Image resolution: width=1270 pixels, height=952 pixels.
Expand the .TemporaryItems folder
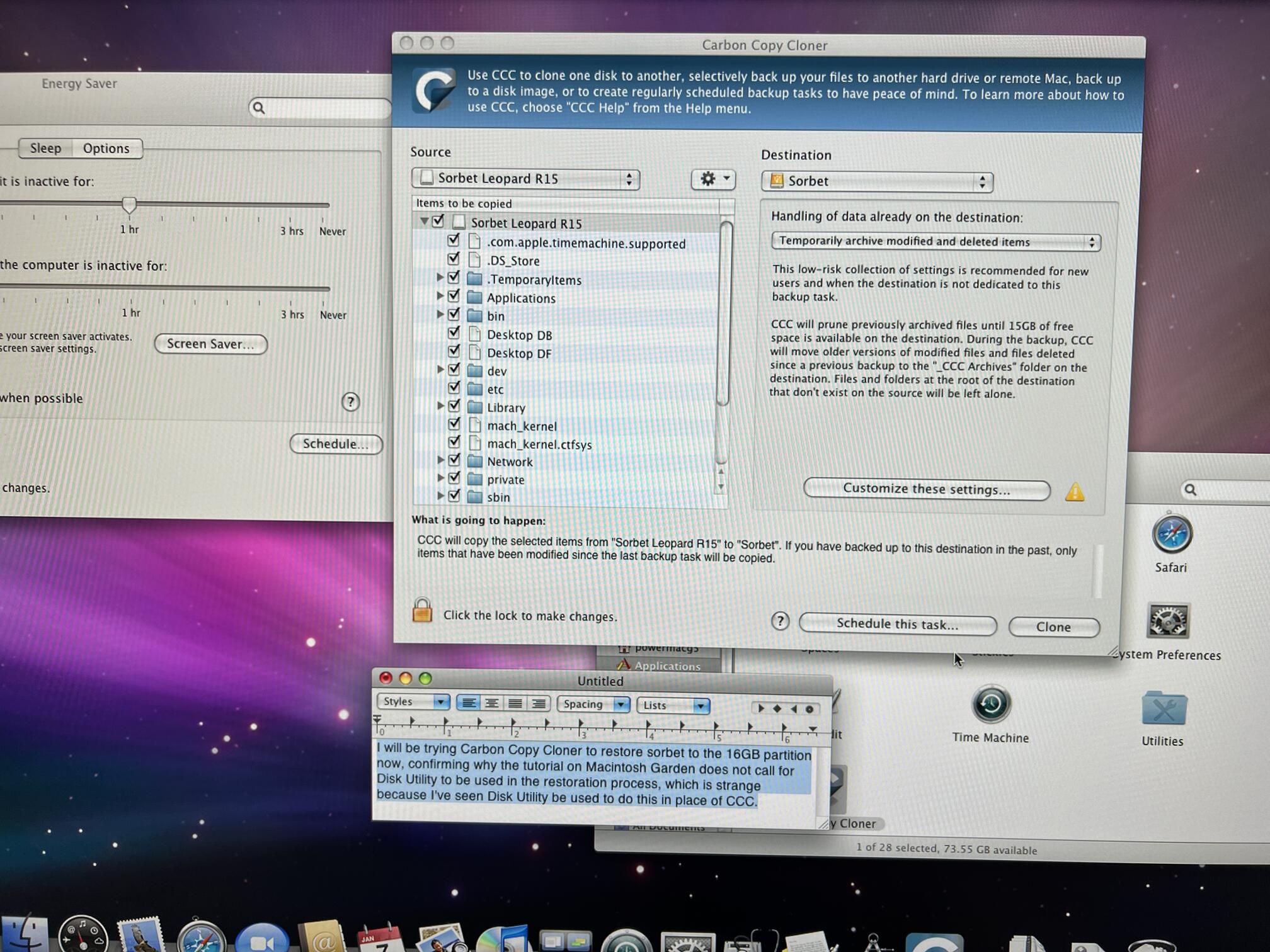point(440,277)
